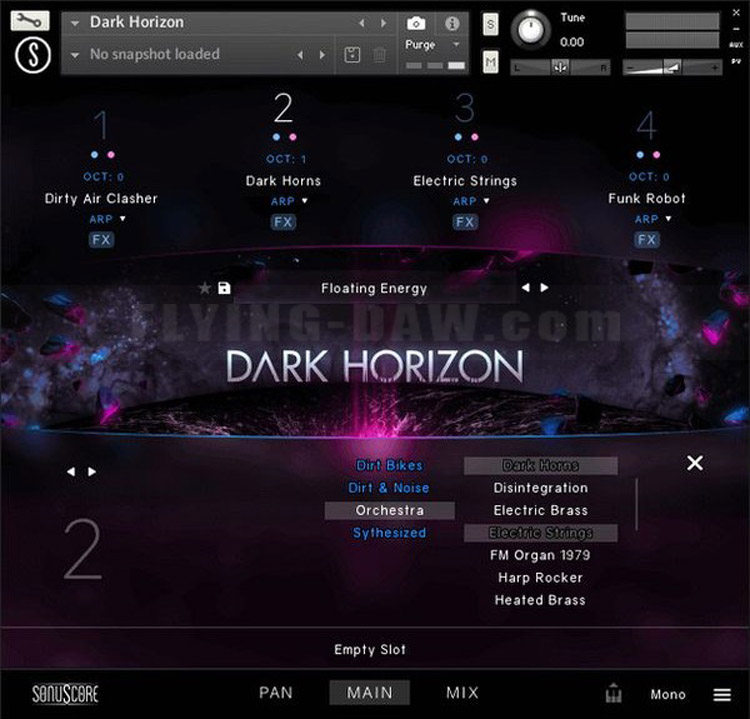Choose the FM Organ 1979 sound
This screenshot has height=719, width=750.
(x=540, y=555)
